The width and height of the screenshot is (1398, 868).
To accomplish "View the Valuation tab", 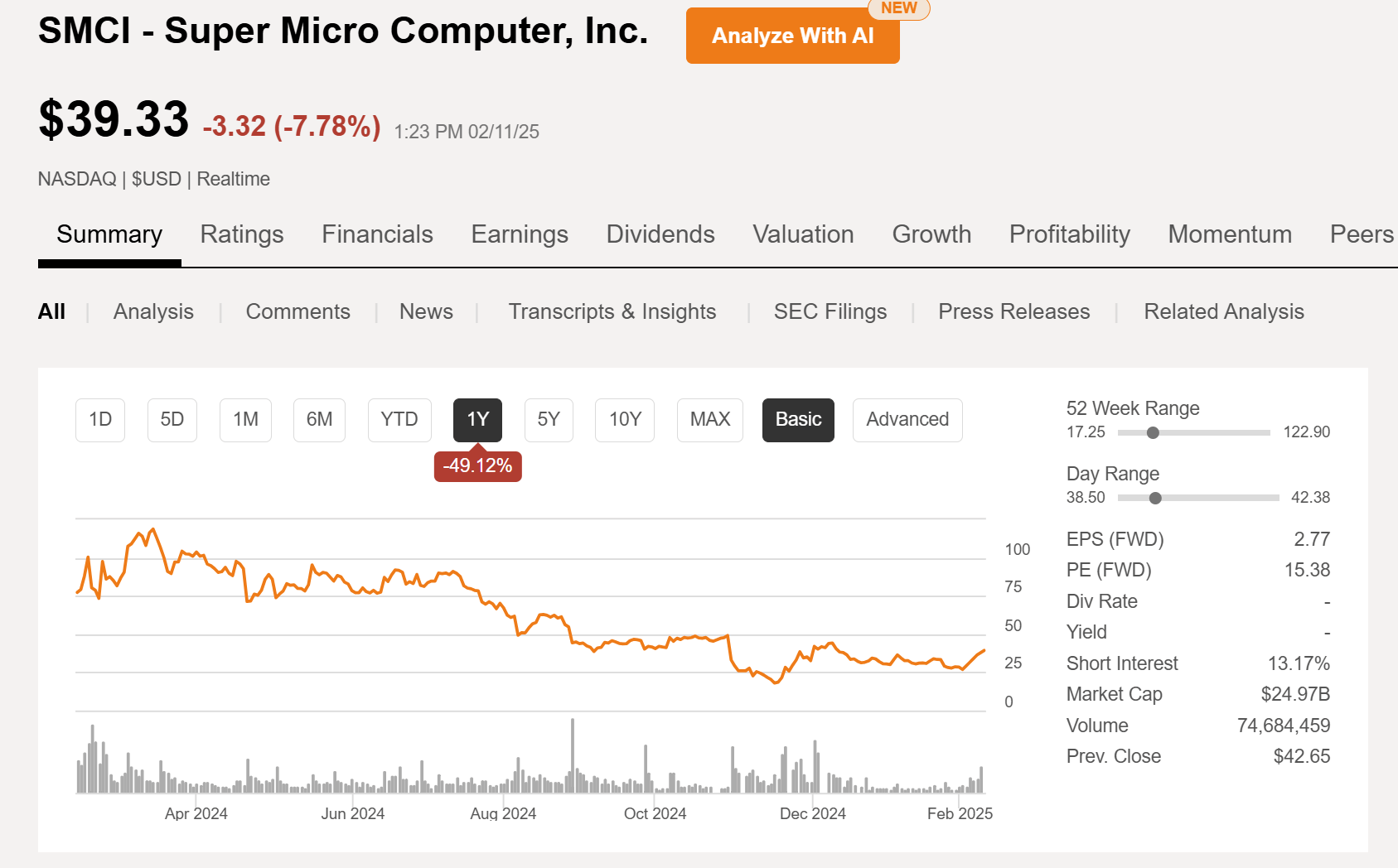I will pos(803,234).
